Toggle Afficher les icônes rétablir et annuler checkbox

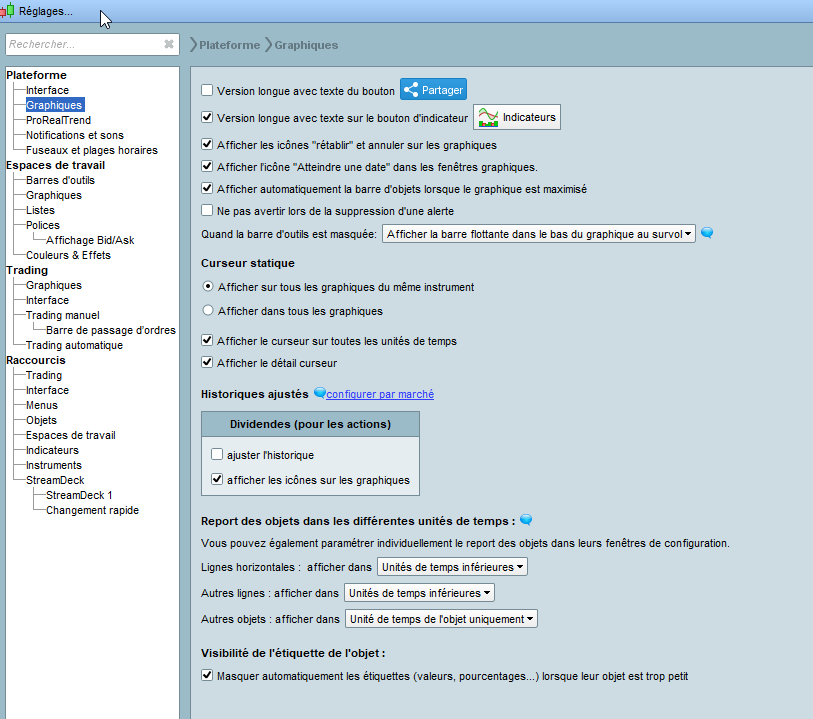pyautogui.click(x=207, y=144)
